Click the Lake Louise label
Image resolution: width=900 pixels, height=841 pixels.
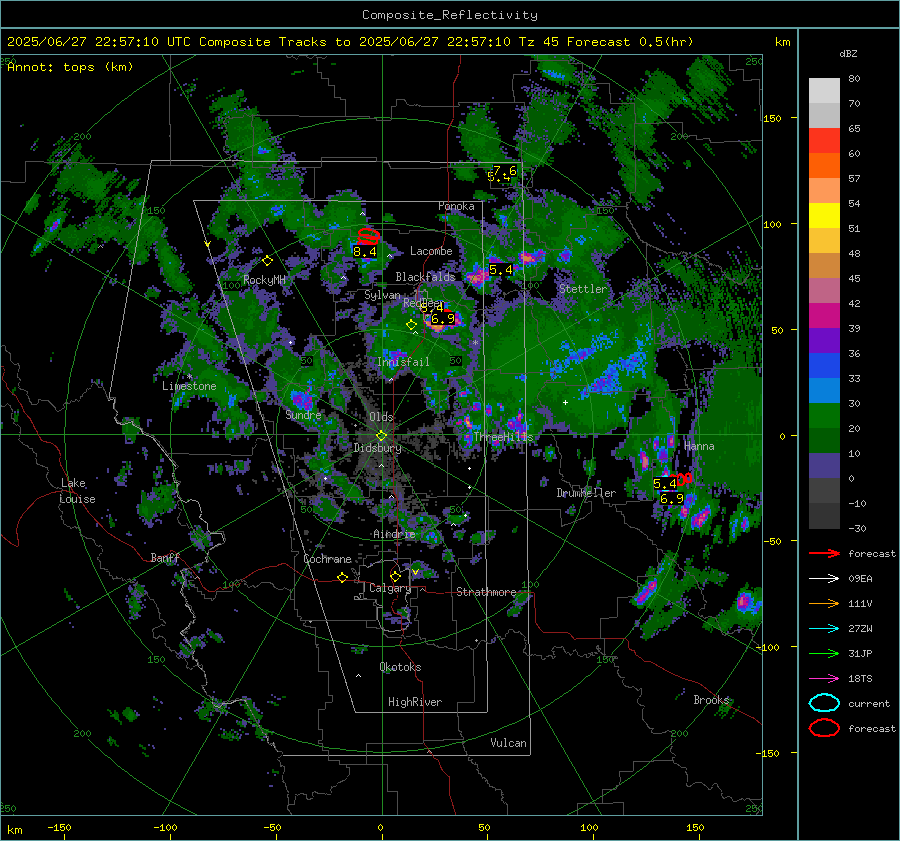(x=77, y=491)
